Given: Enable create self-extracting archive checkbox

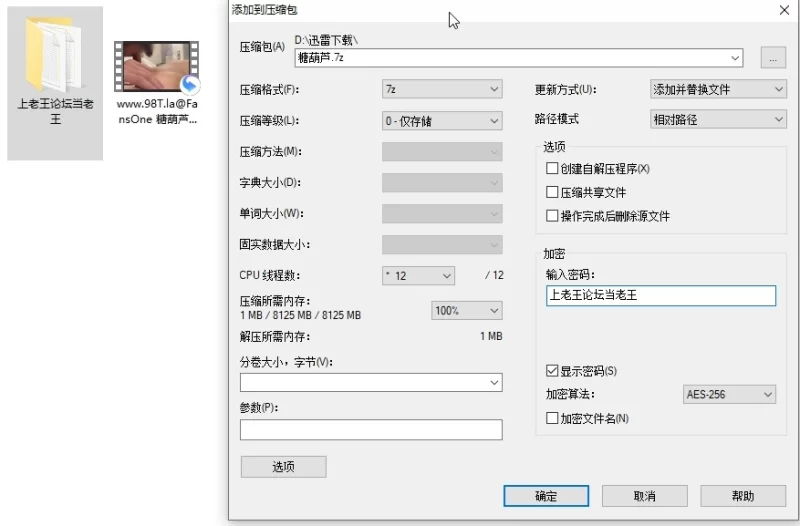Looking at the screenshot, I should click(552, 169).
